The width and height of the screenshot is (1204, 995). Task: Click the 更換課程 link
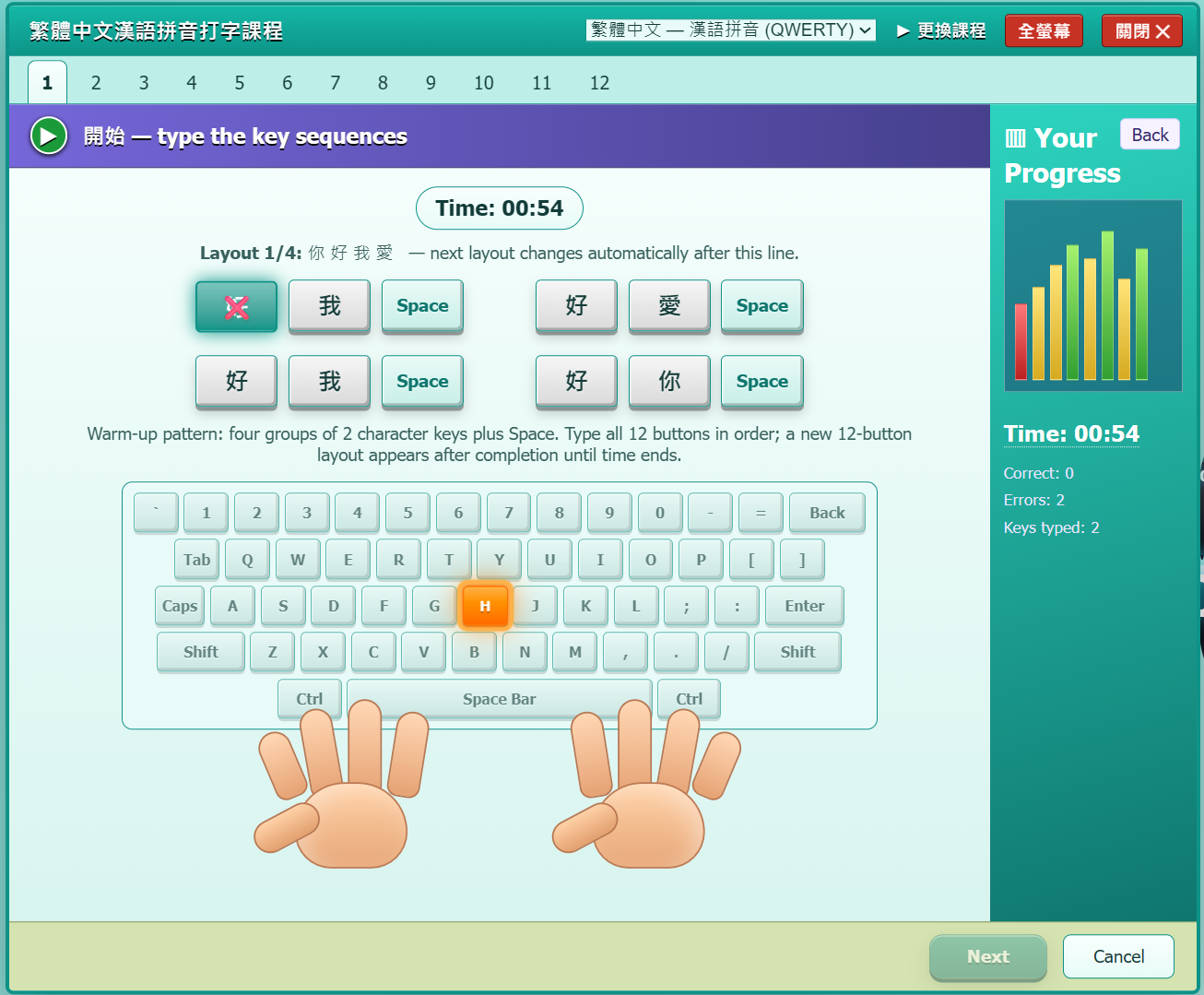click(x=941, y=30)
